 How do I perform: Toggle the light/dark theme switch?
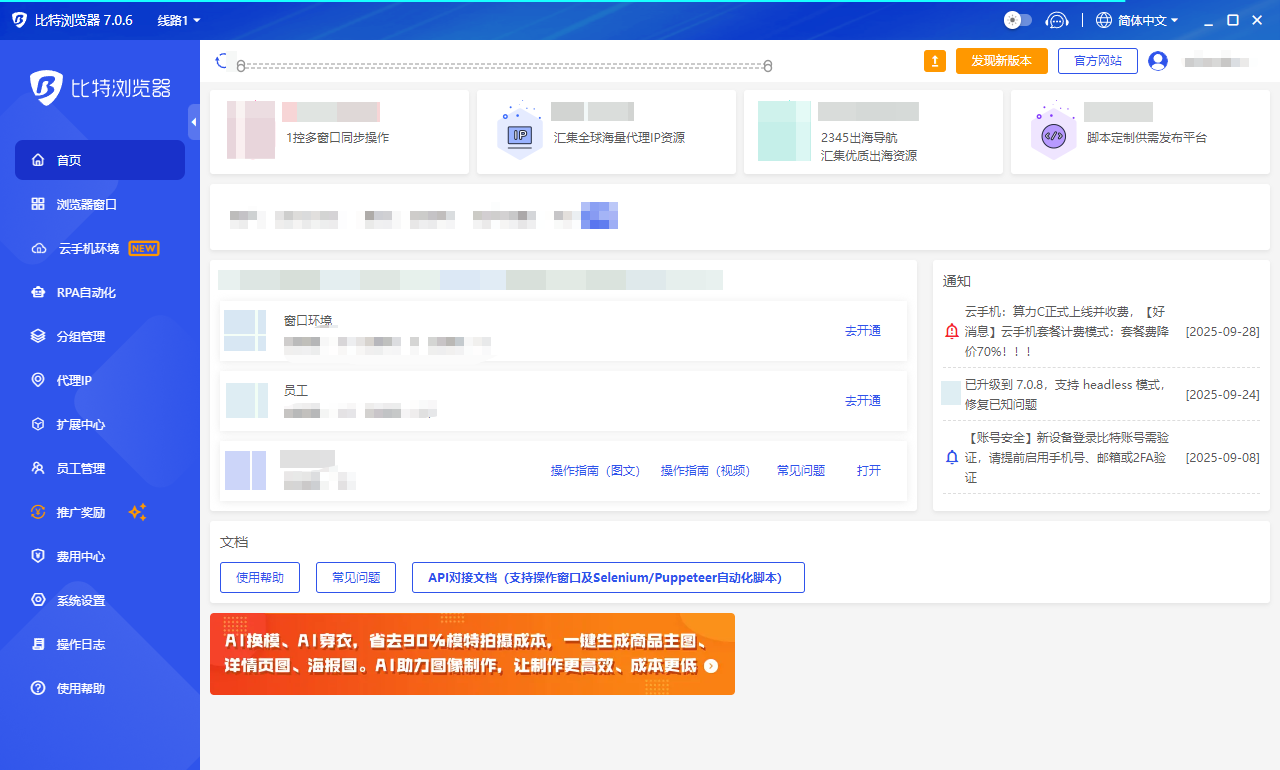1017,20
